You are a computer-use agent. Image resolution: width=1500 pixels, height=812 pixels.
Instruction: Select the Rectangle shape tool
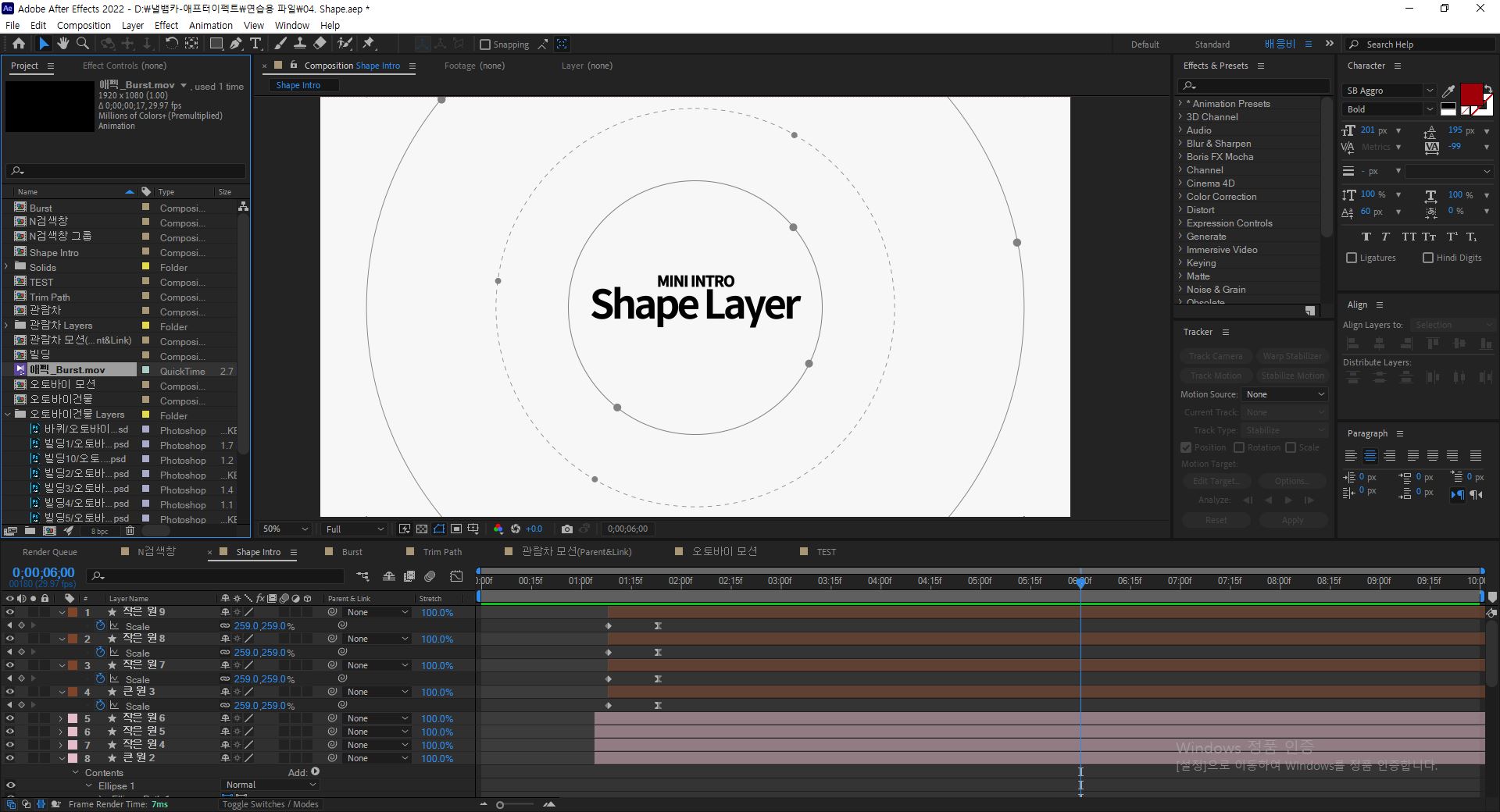coord(216,44)
